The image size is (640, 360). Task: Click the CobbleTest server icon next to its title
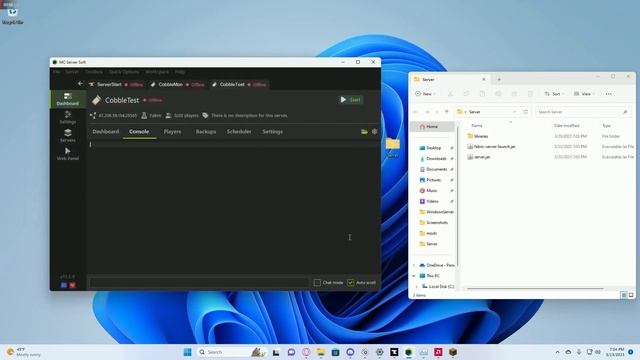click(96, 100)
